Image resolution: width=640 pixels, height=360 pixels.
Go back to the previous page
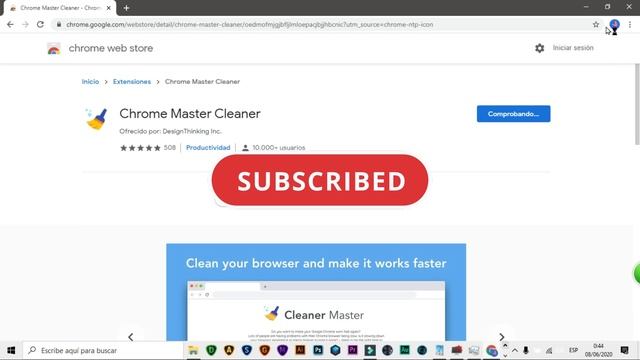click(10, 24)
